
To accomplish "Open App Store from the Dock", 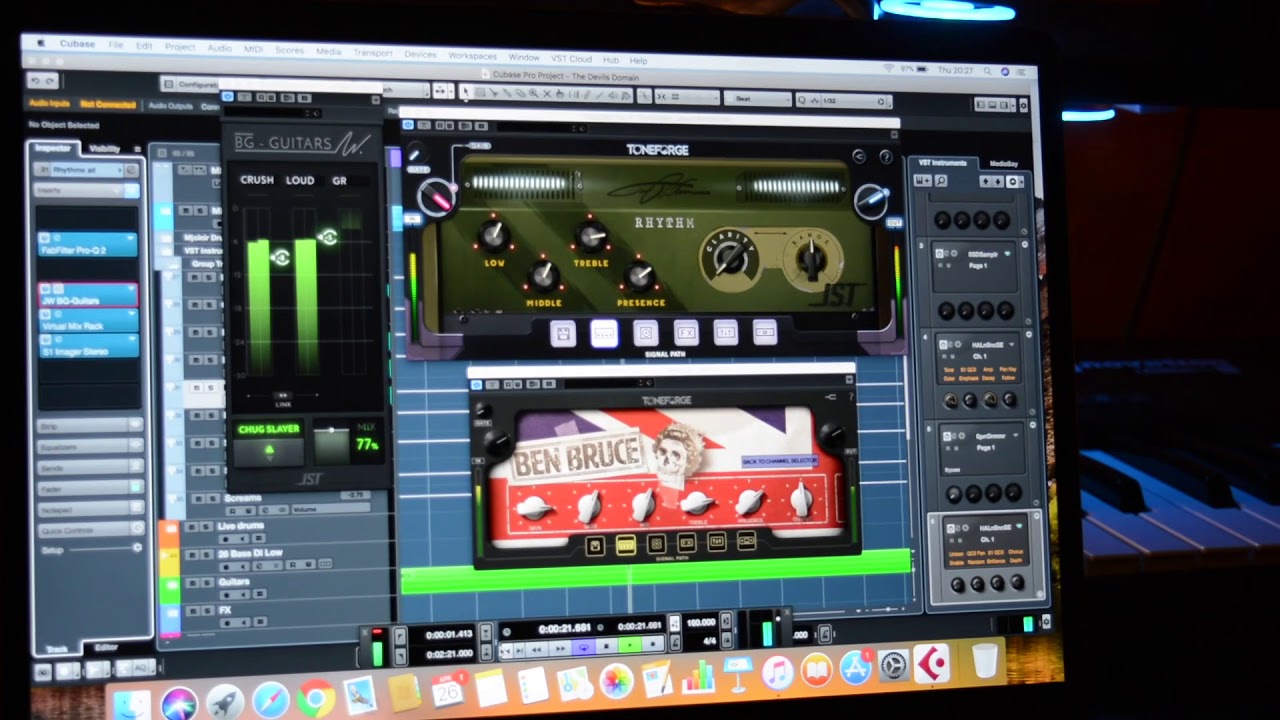I will (x=855, y=668).
